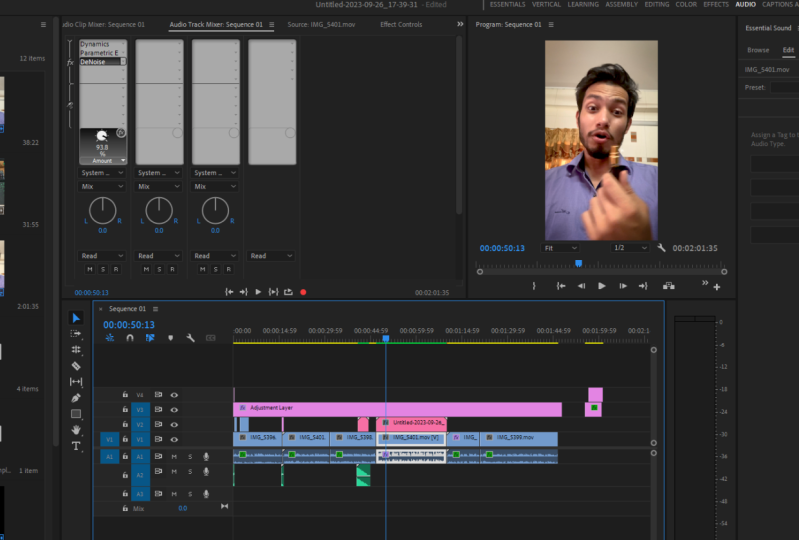Click first track's pan knob
The image size is (799, 540).
[102, 211]
